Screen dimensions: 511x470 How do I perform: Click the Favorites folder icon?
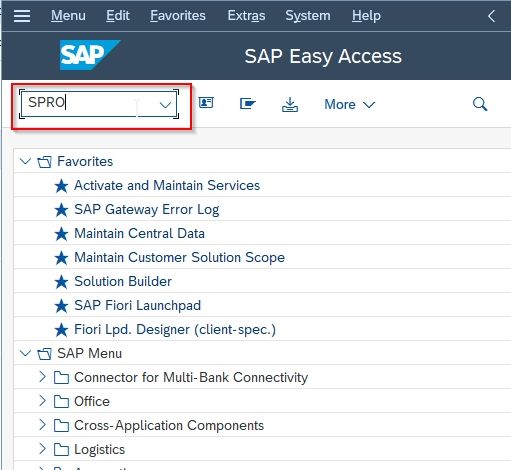coord(44,162)
